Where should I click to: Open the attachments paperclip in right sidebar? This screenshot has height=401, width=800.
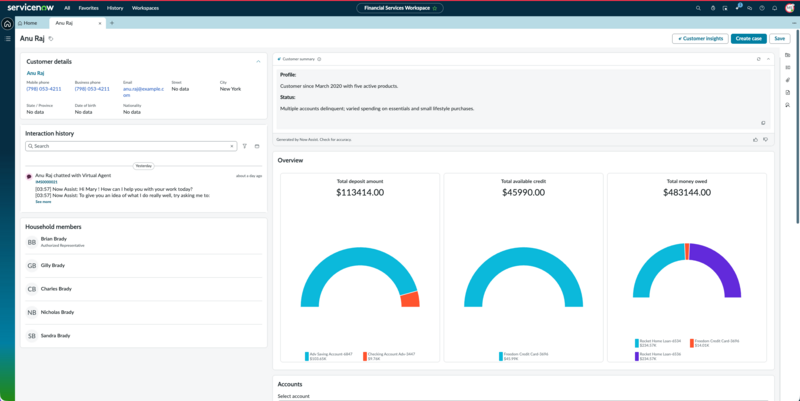[x=788, y=80]
